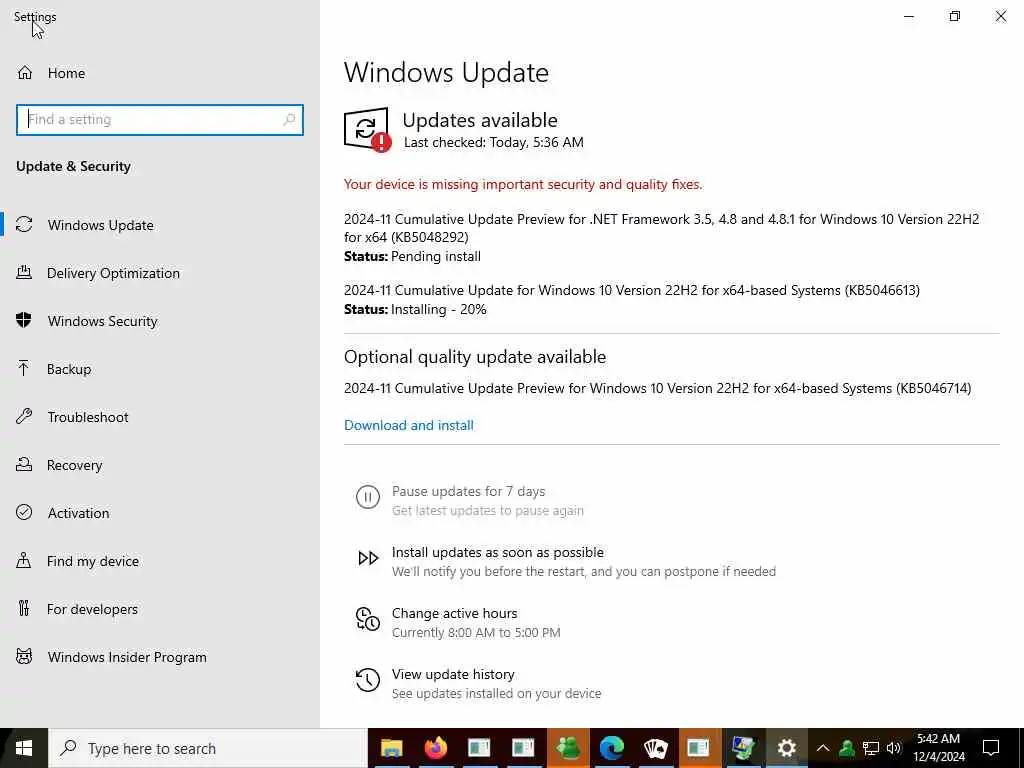Click the KB5046613 cumulative update entry
This screenshot has height=768, width=1024.
632,290
